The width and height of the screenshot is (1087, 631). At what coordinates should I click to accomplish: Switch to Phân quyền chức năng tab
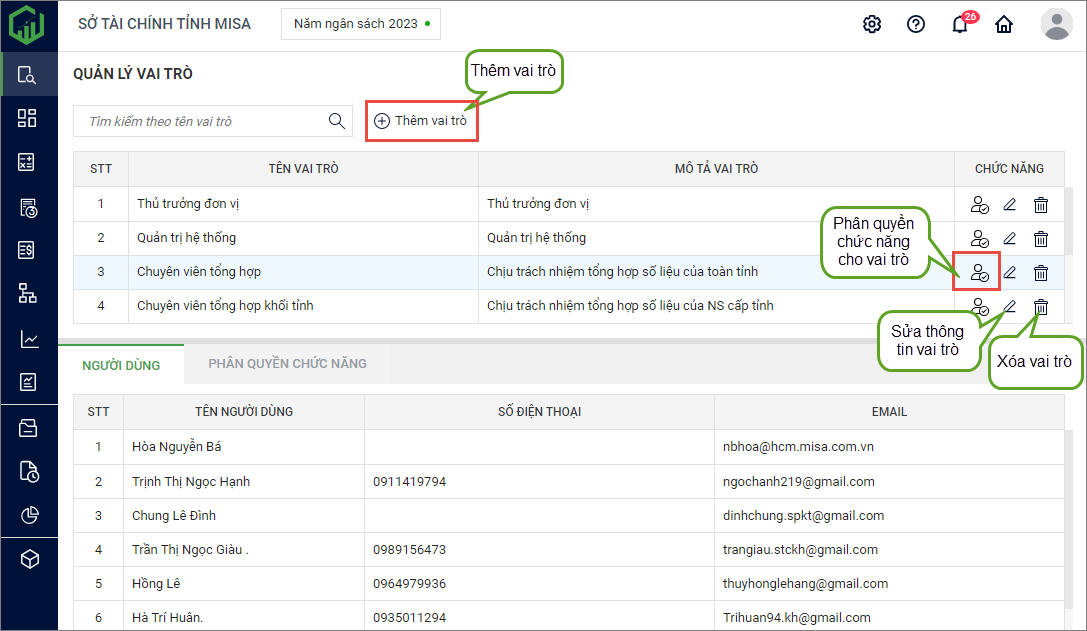point(287,364)
